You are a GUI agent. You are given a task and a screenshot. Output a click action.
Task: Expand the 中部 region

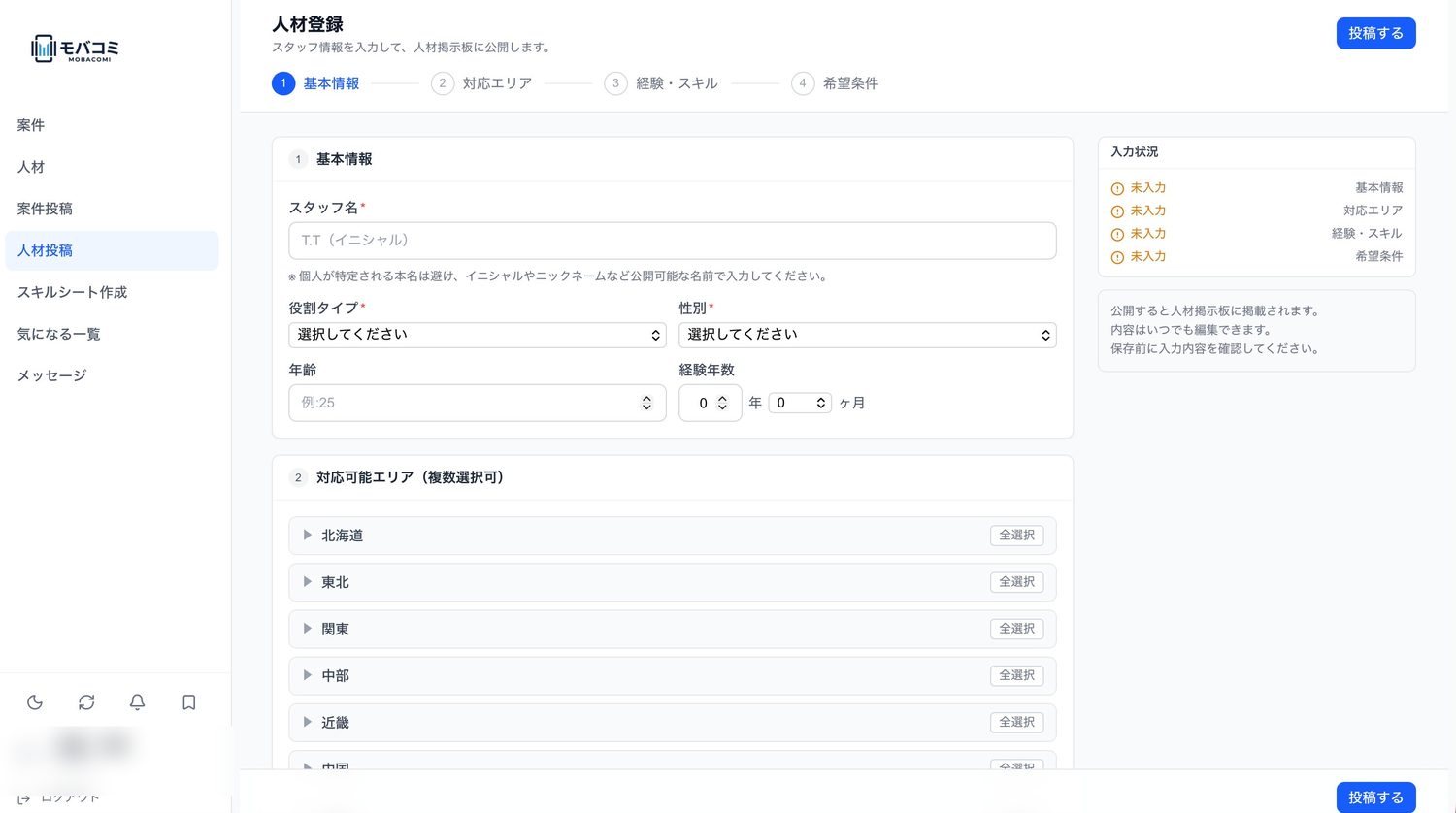tap(307, 674)
